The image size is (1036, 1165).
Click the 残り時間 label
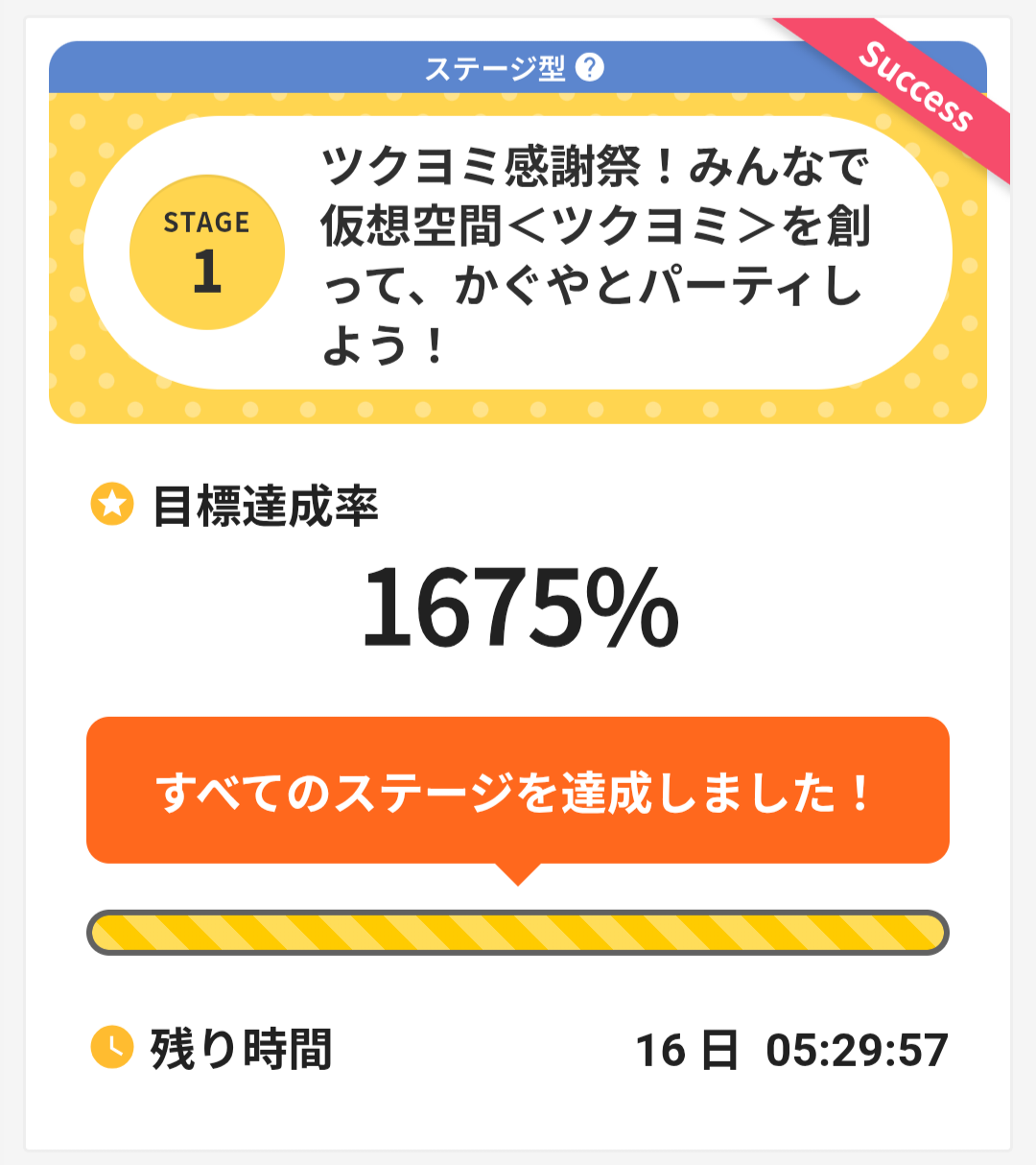[241, 1048]
